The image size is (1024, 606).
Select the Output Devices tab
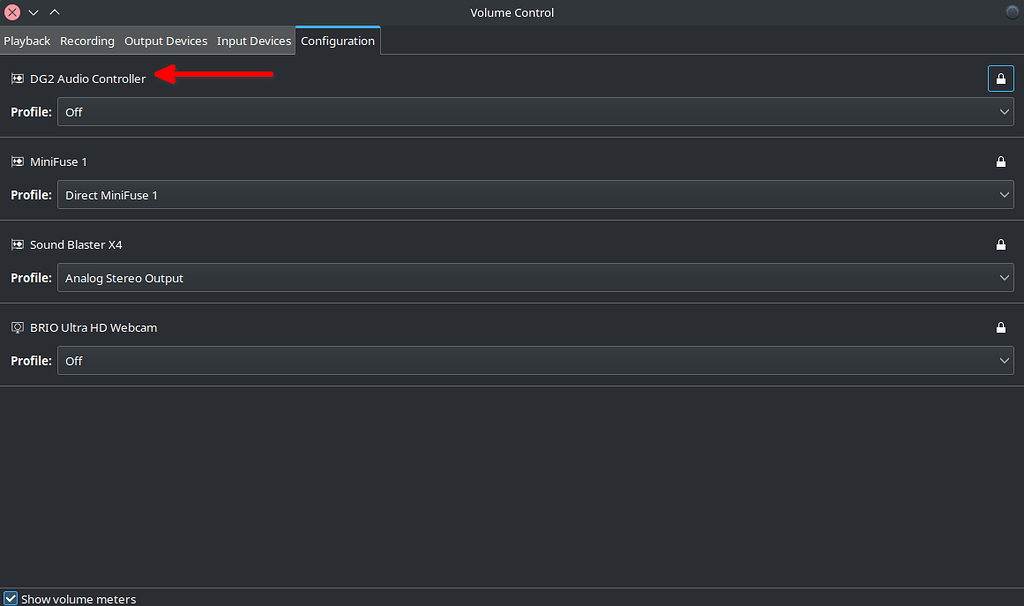pos(165,41)
